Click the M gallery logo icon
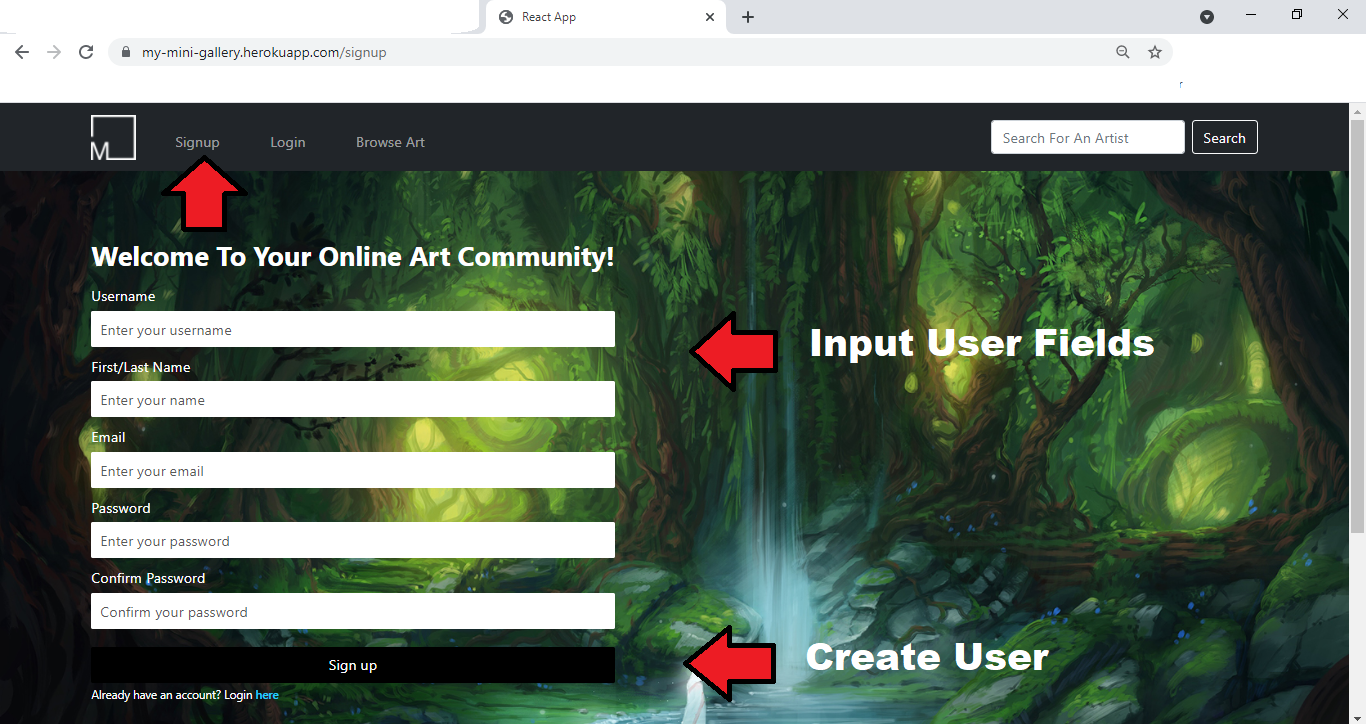This screenshot has width=1366, height=724. pos(113,138)
